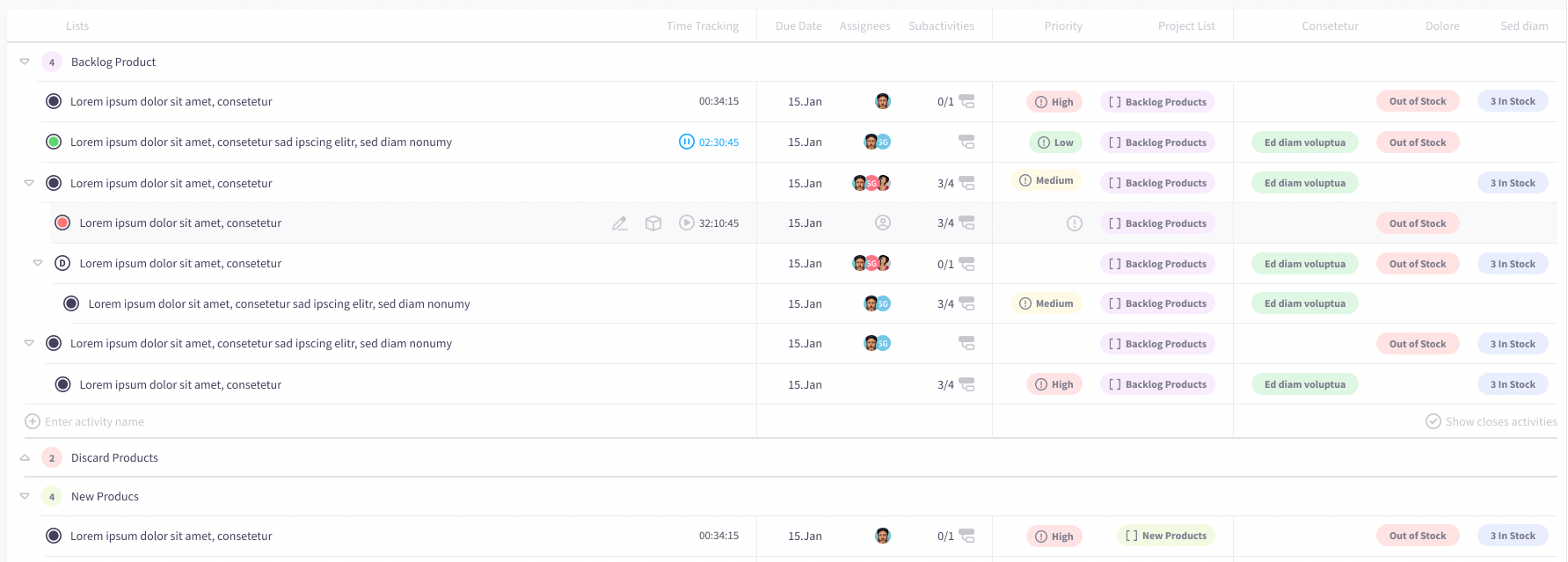Click the empty priority icon in highlighted row

click(1075, 223)
